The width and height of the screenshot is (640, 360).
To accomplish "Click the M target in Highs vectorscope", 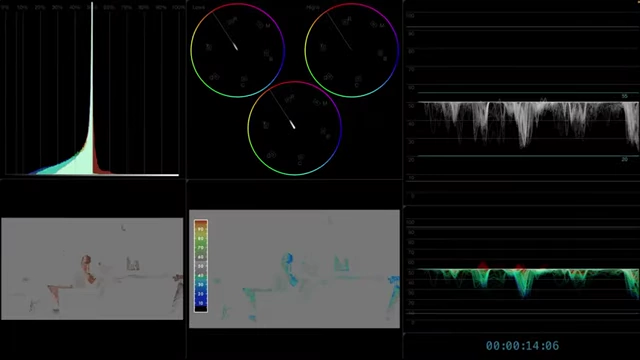I will tap(382, 26).
